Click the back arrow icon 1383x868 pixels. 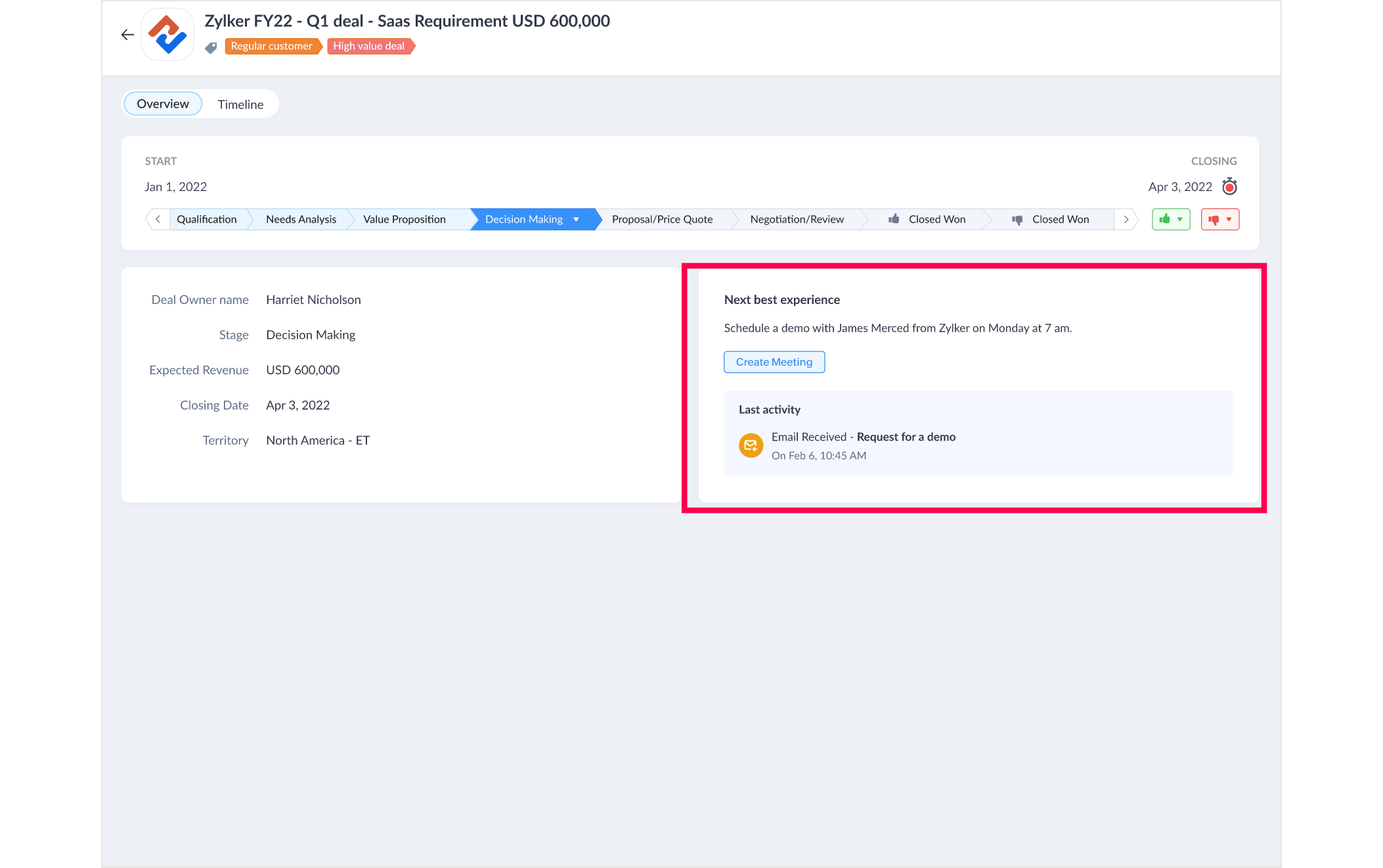point(127,35)
